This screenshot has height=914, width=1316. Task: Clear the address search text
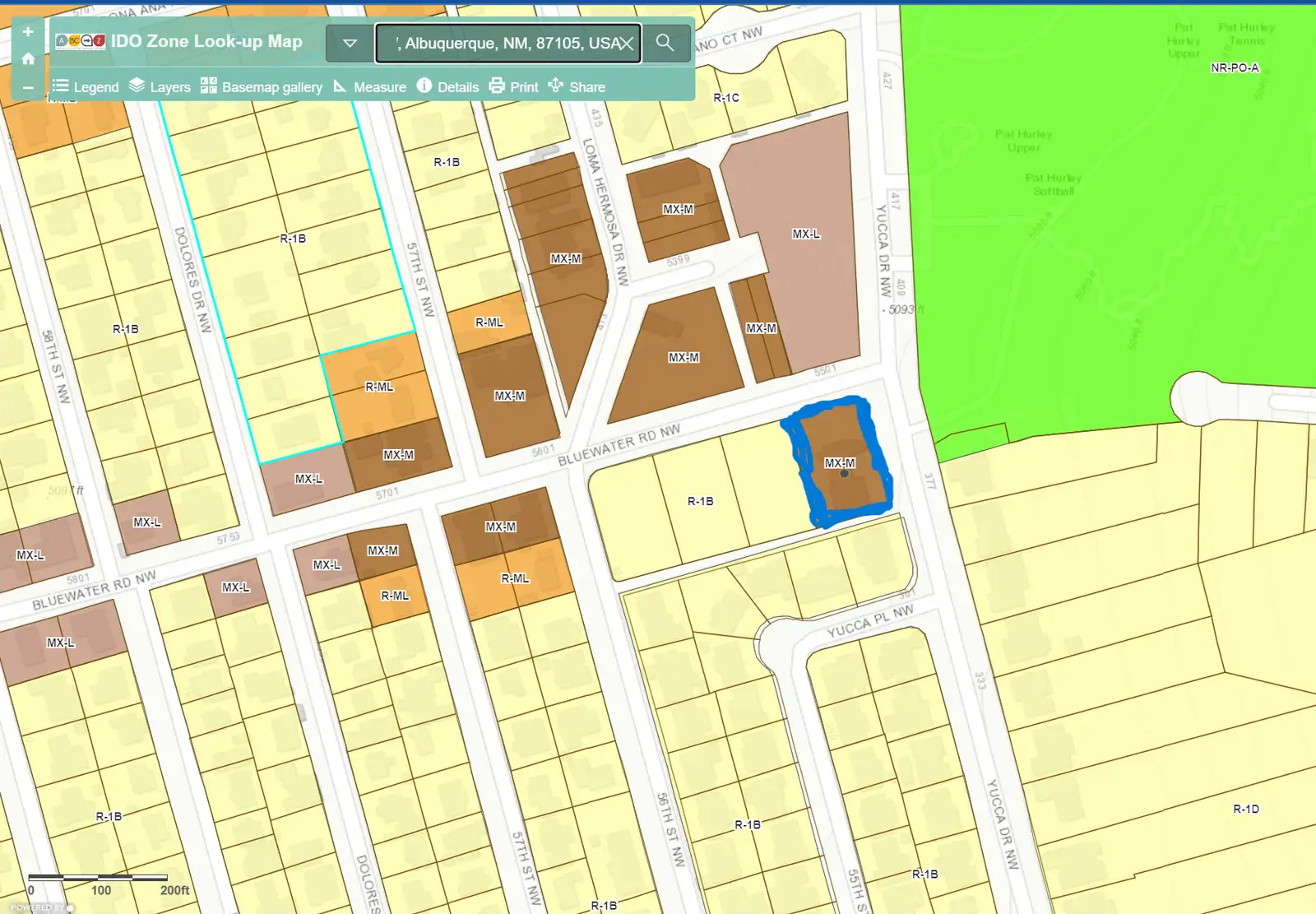coord(627,44)
